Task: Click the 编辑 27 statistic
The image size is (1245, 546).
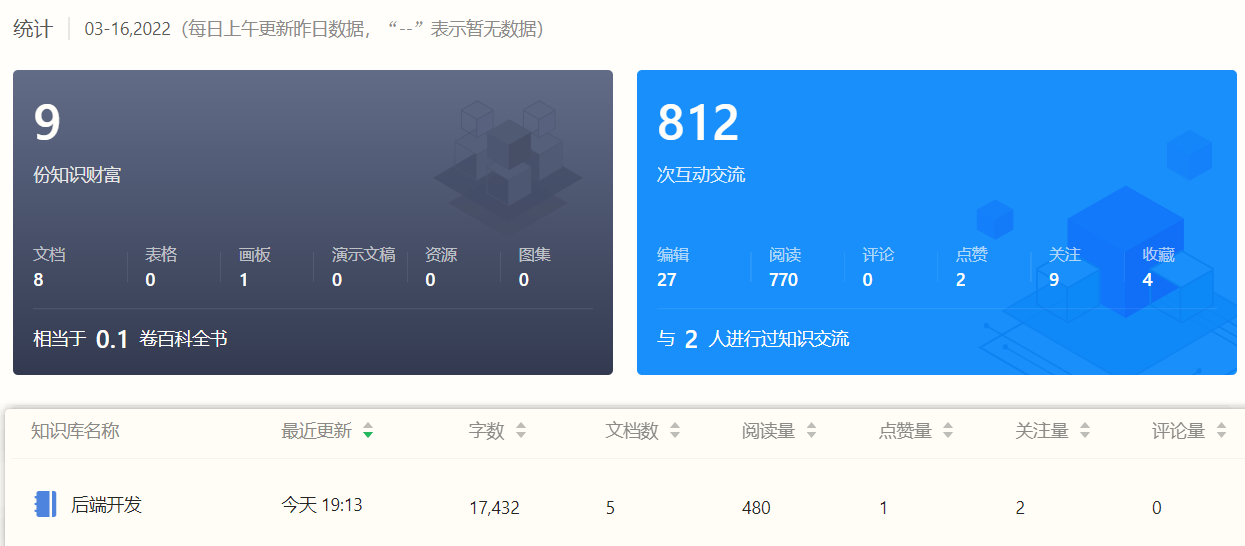Action: tap(667, 280)
